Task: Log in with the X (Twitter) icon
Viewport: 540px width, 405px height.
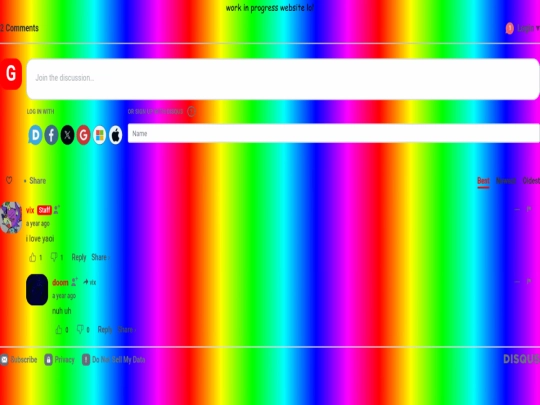Action: point(68,135)
